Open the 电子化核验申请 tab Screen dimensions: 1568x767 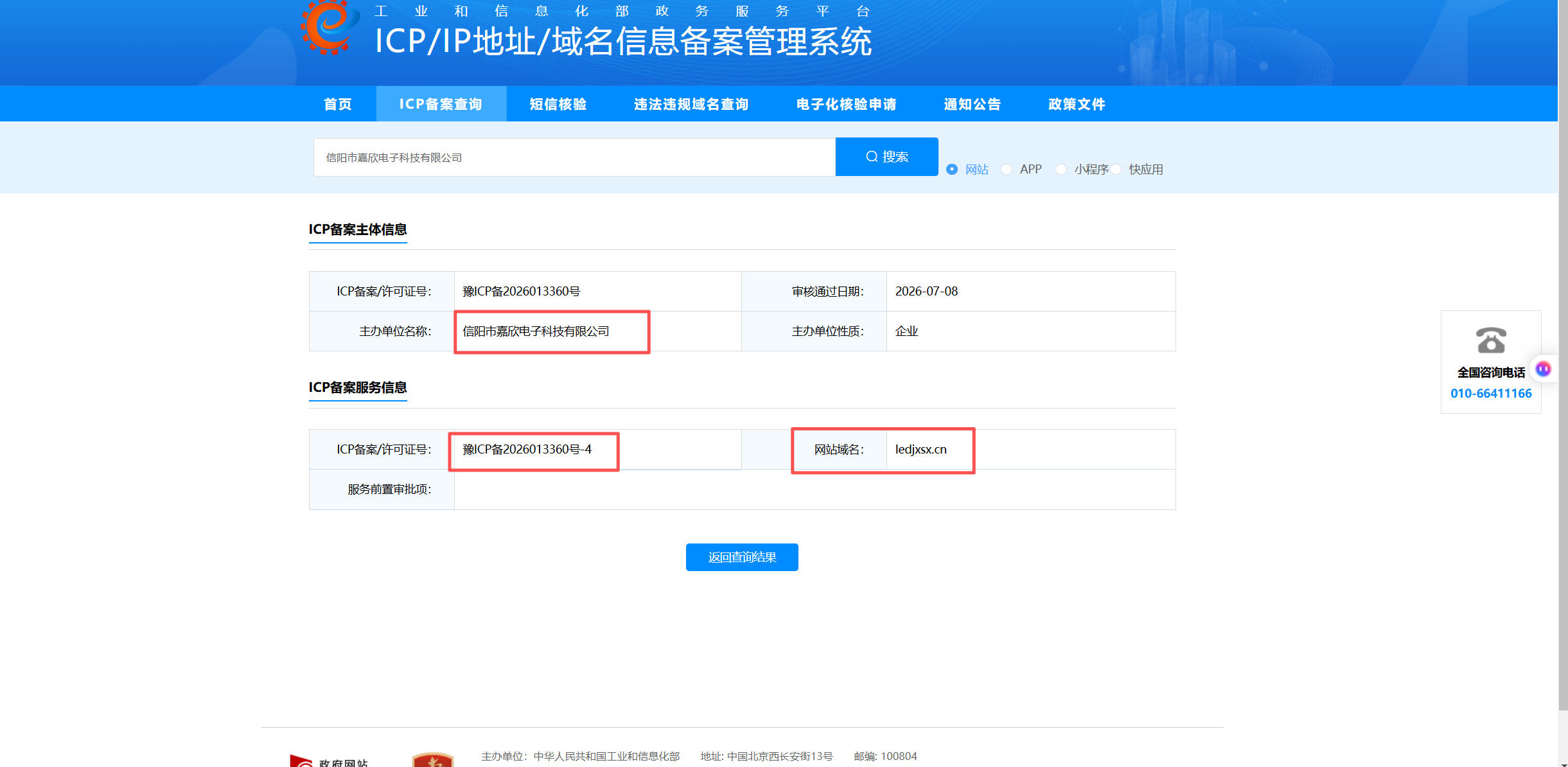coord(846,104)
